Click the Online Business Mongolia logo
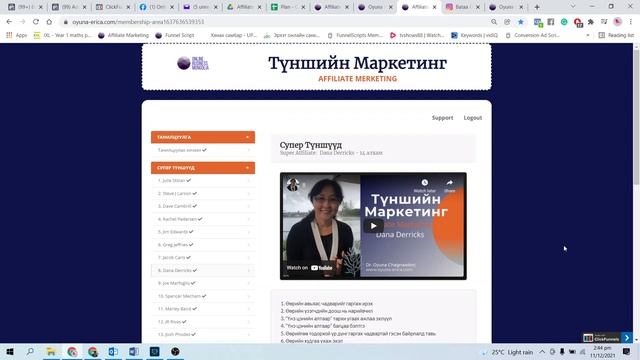This screenshot has height=360, width=640. tap(193, 63)
